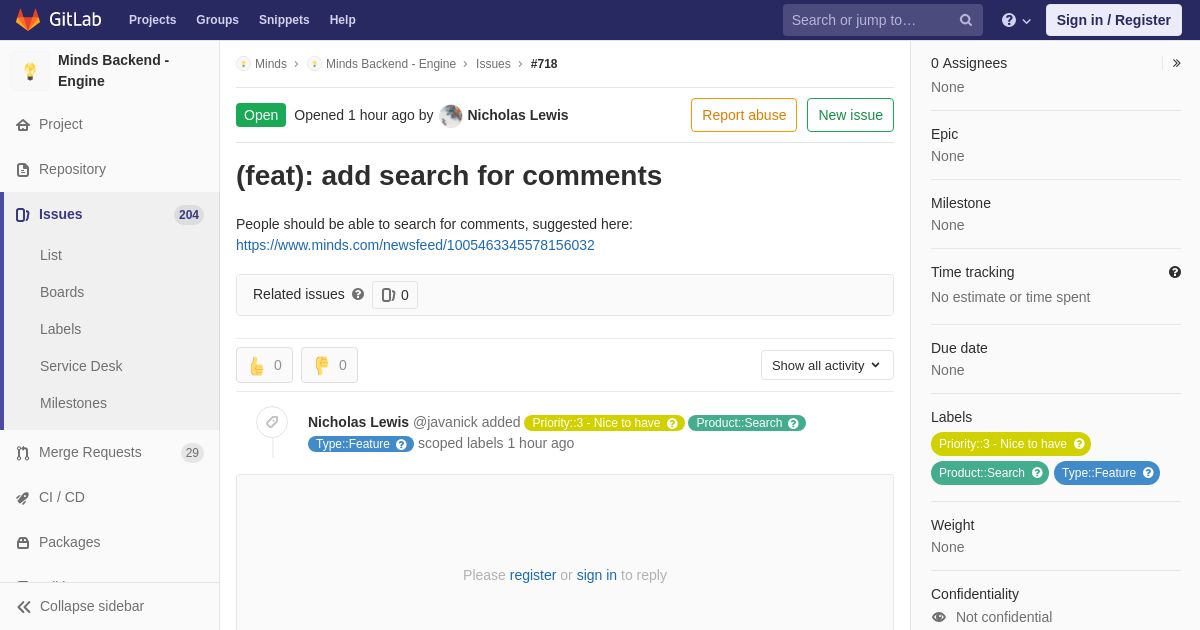Click Nicholas Lewis author avatar

451,115
